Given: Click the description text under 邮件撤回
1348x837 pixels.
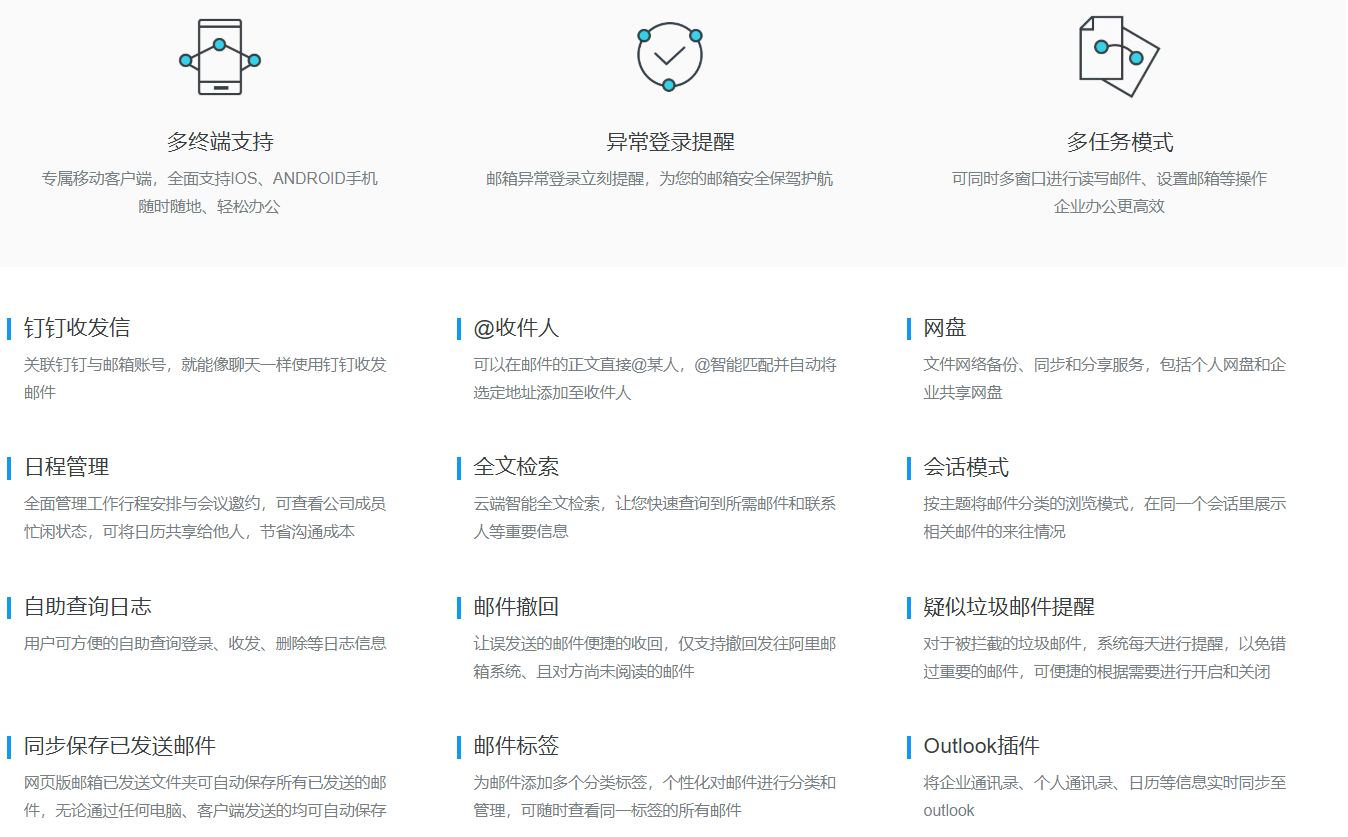Looking at the screenshot, I should click(655, 657).
